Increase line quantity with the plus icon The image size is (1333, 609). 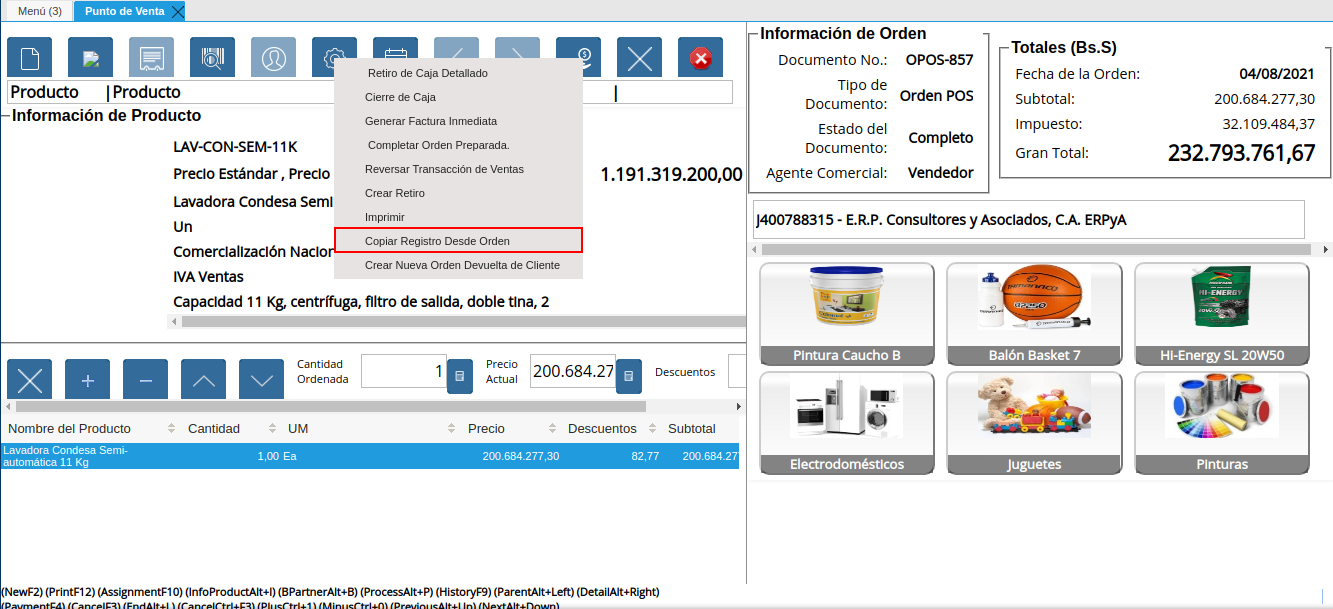point(88,378)
